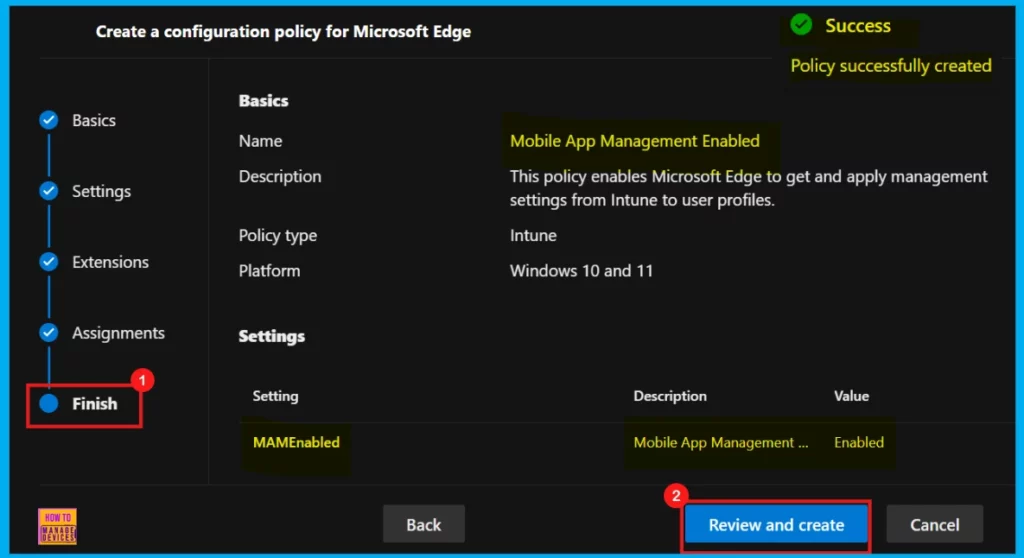Cancel the policy creation
The height and width of the screenshot is (558, 1024).
click(x=935, y=524)
